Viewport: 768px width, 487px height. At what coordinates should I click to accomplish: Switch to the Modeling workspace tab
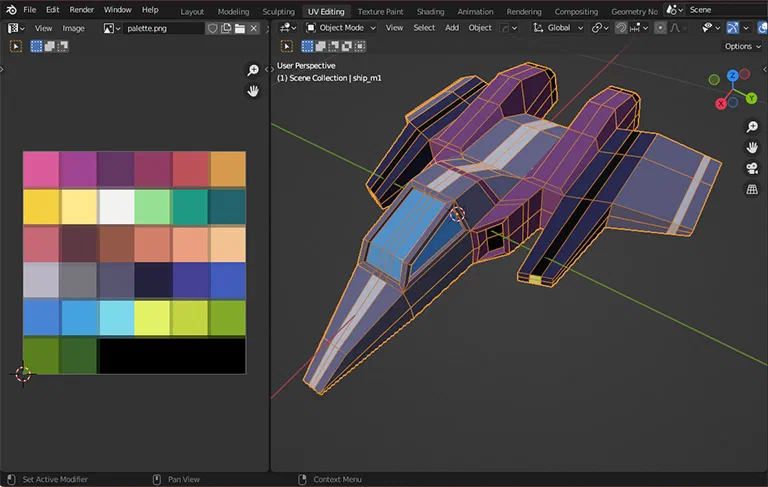pyautogui.click(x=233, y=11)
